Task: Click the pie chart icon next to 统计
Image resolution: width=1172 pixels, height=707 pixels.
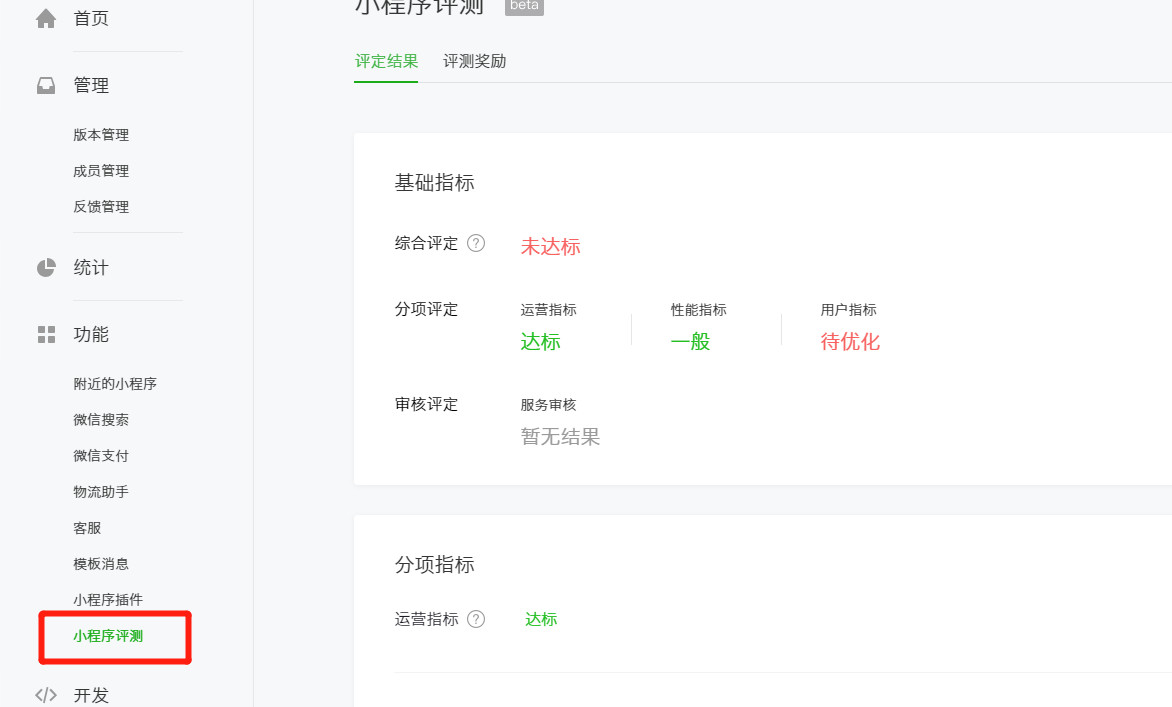Action: pyautogui.click(x=45, y=267)
